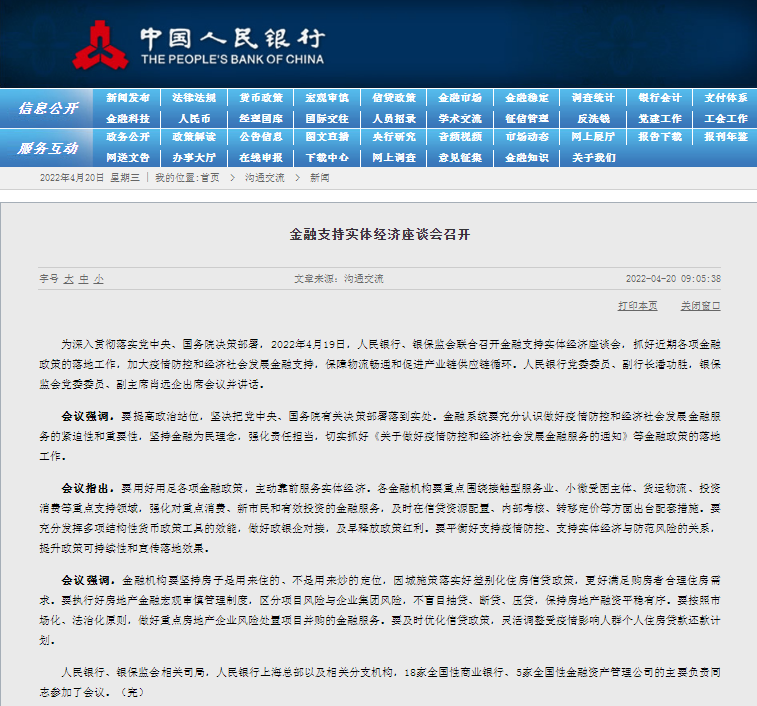This screenshot has width=757, height=706.
Task: Open 图文直播 section
Action: coord(327,137)
